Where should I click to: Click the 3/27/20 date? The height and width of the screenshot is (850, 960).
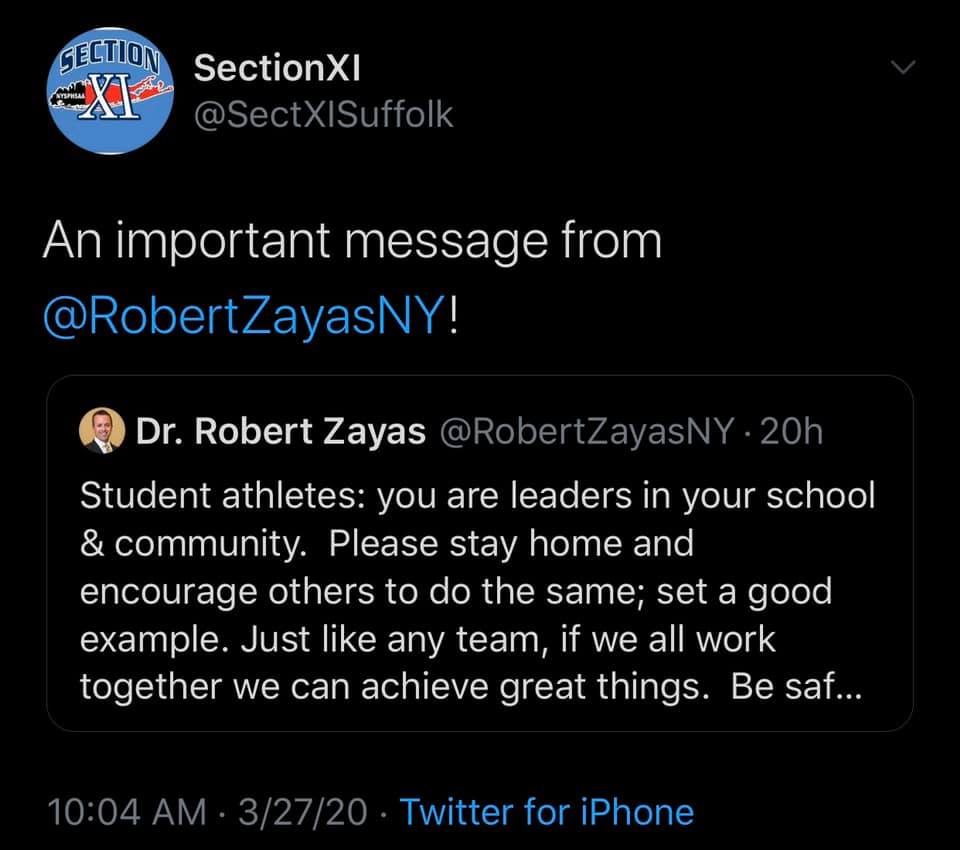[x=306, y=811]
